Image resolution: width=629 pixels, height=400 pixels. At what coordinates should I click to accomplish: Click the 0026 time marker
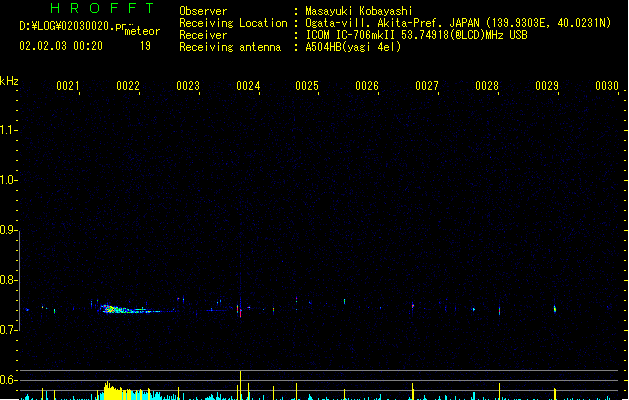tap(367, 86)
